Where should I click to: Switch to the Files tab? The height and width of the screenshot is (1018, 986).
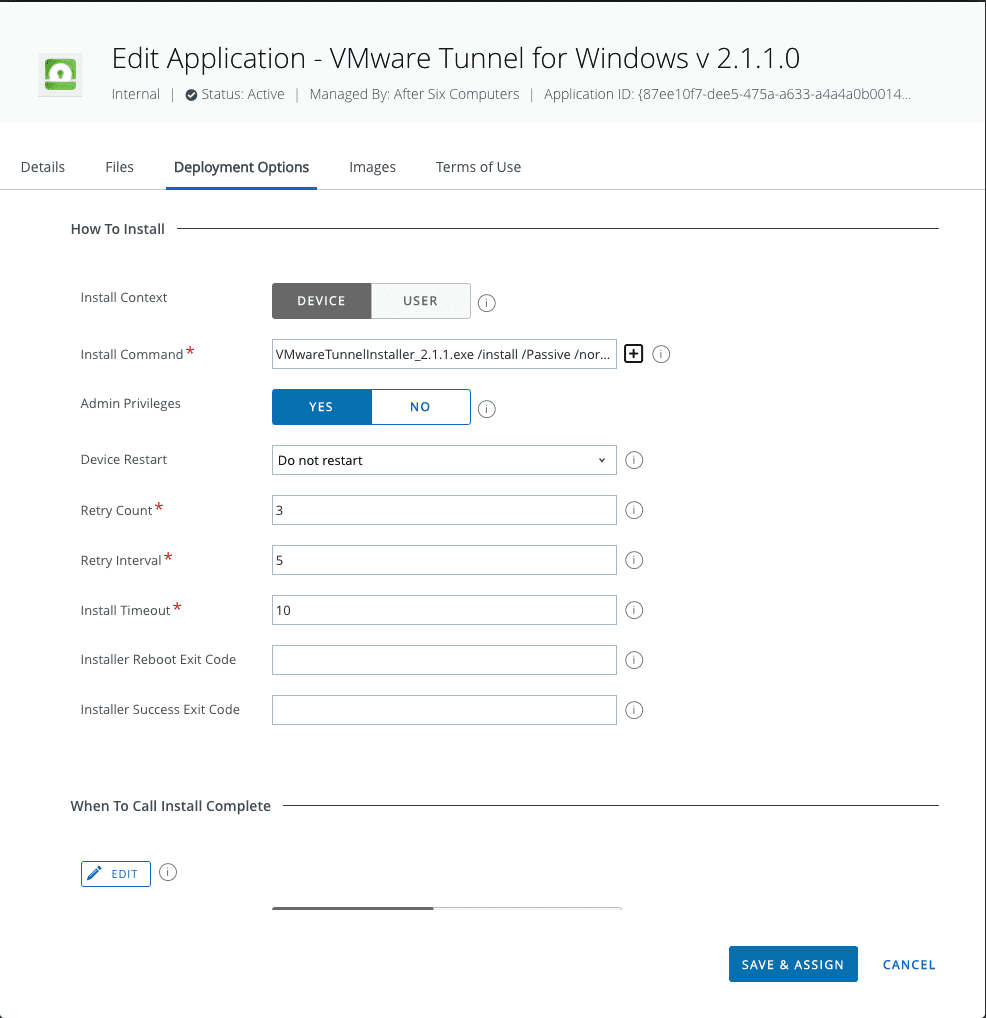tap(119, 167)
